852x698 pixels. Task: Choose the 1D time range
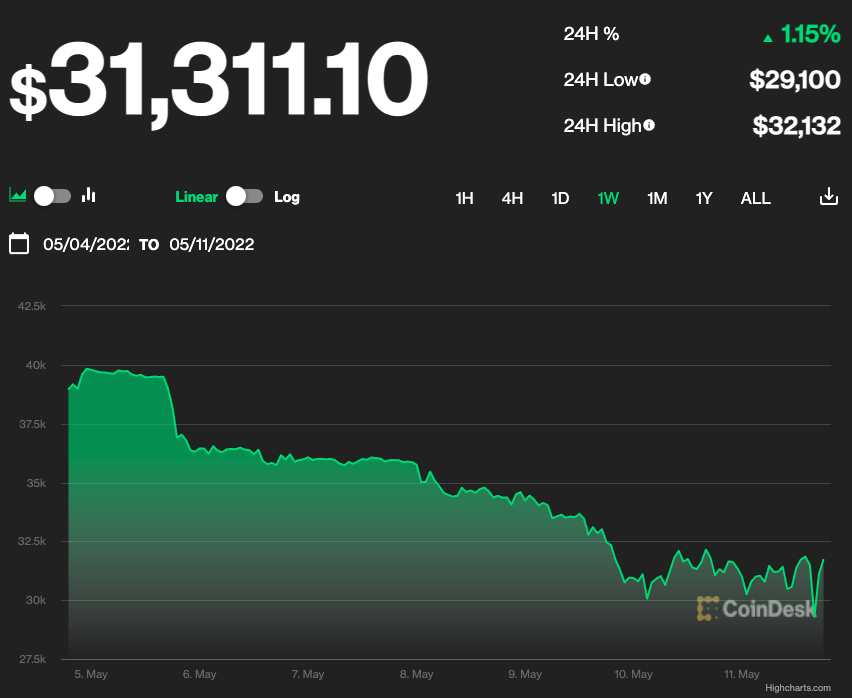coord(560,198)
